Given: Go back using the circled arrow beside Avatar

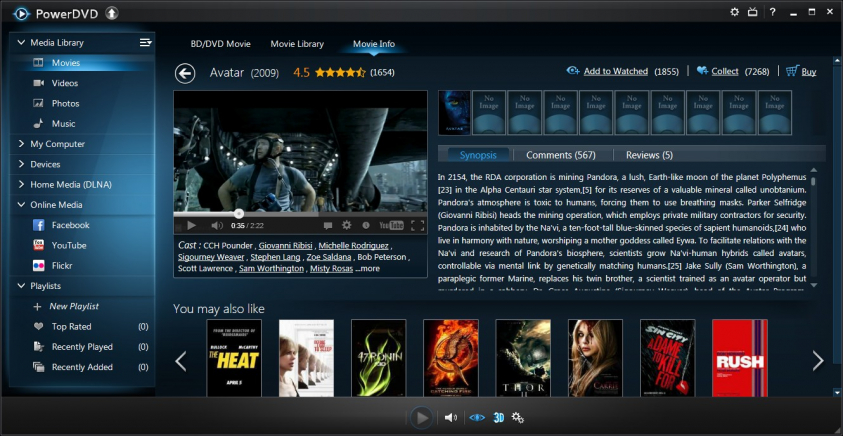Looking at the screenshot, I should [x=184, y=73].
